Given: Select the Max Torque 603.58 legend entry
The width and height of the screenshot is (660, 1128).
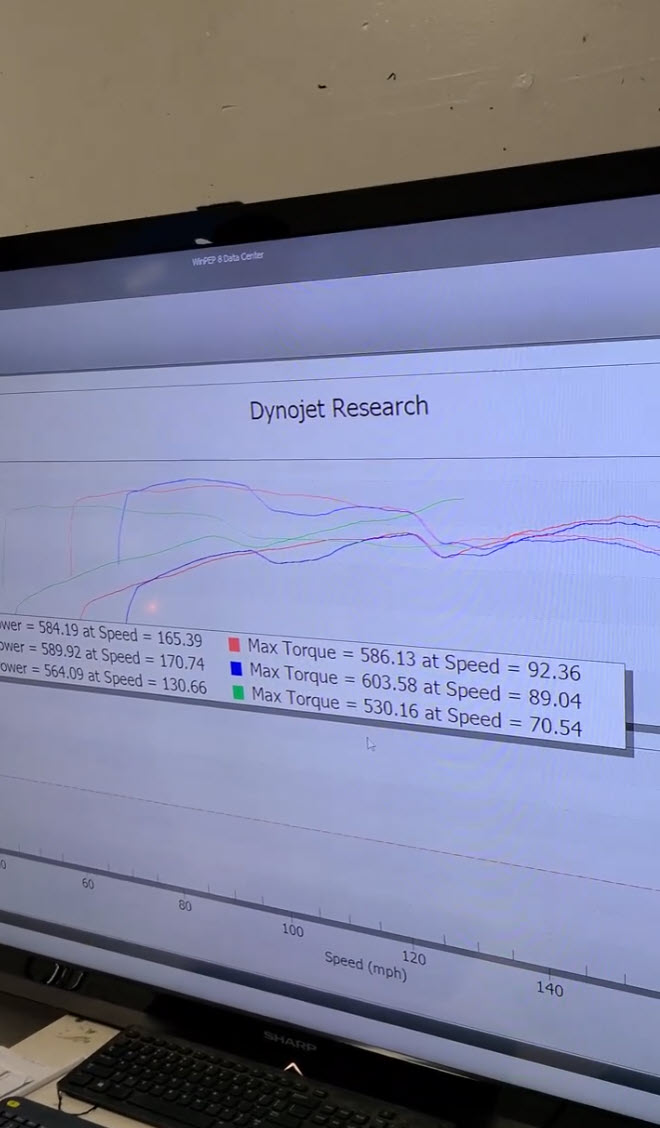Looking at the screenshot, I should pos(415,684).
